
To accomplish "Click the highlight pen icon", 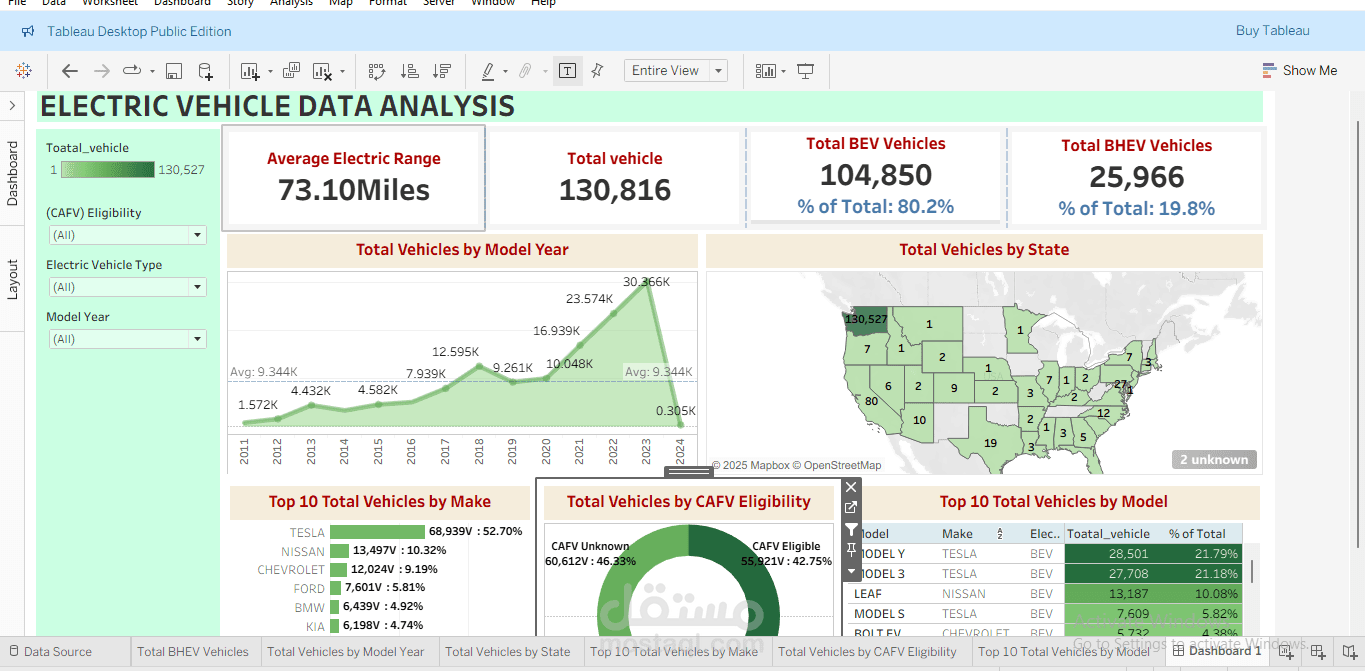I will pyautogui.click(x=488, y=71).
